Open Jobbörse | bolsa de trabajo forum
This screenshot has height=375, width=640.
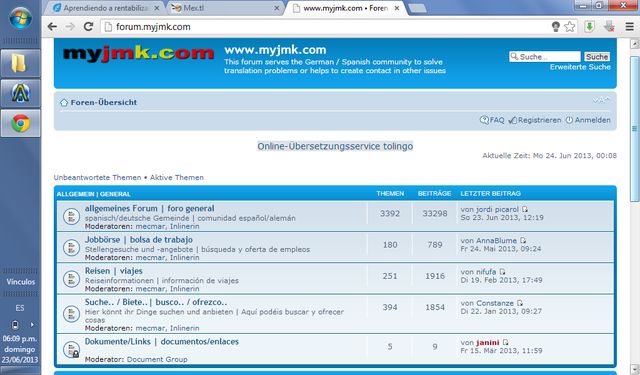pyautogui.click(x=139, y=240)
